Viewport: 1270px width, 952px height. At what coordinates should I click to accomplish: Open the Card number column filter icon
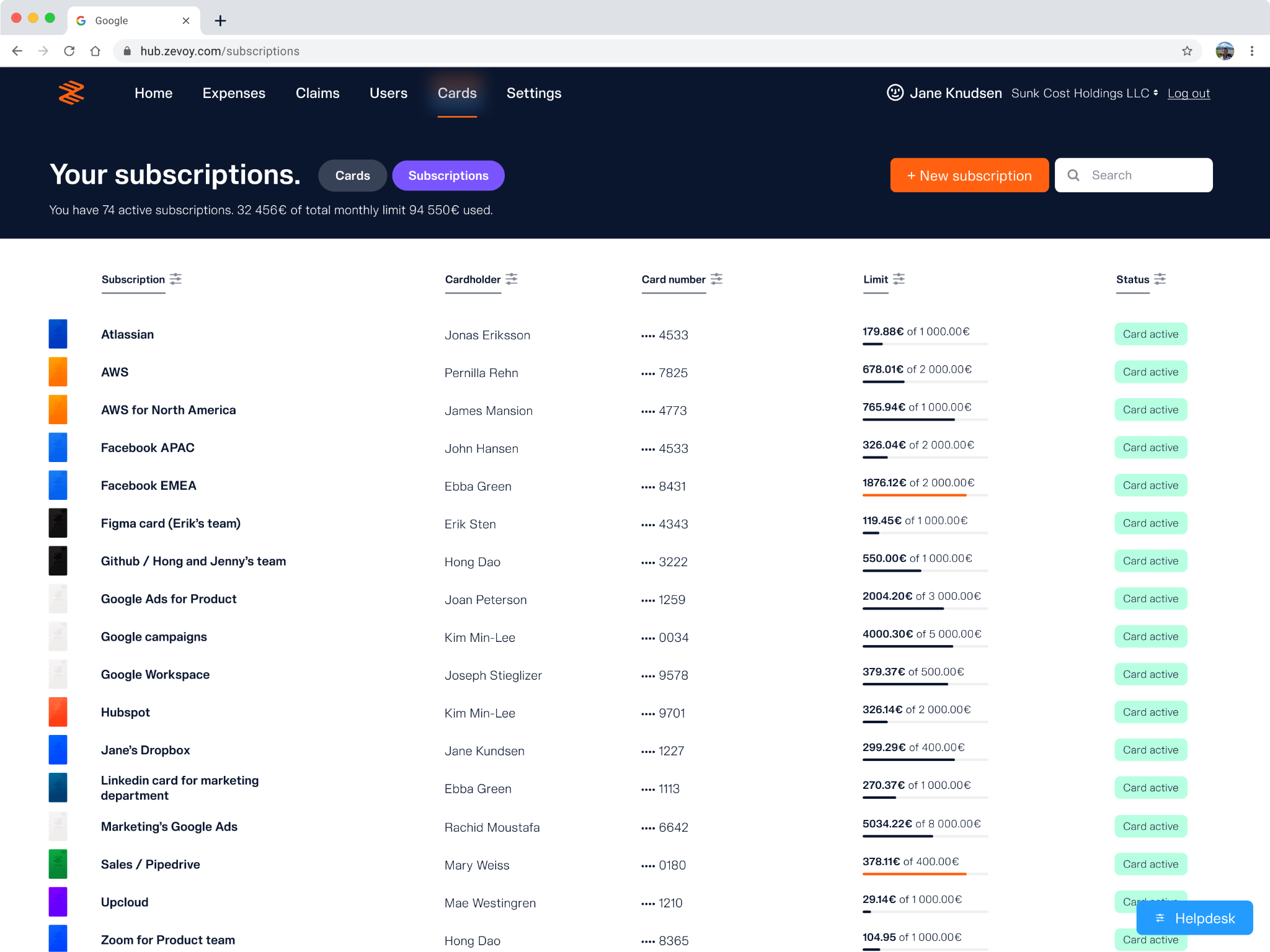click(717, 279)
